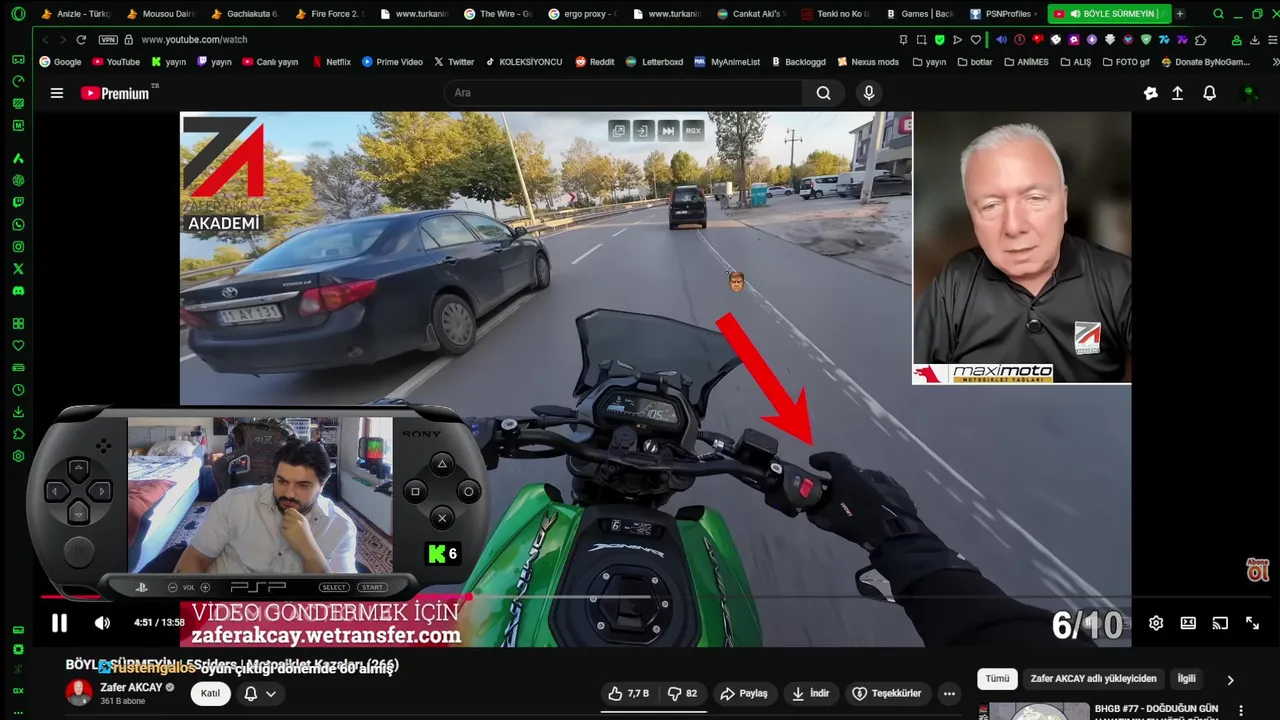Switch to The Wire browser tab
The width and height of the screenshot is (1280, 720).
pos(498,14)
